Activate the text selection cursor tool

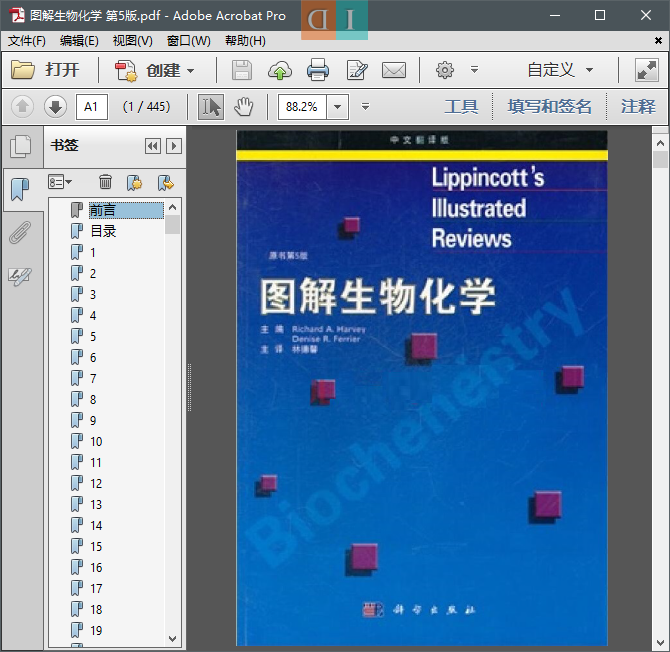coord(211,107)
